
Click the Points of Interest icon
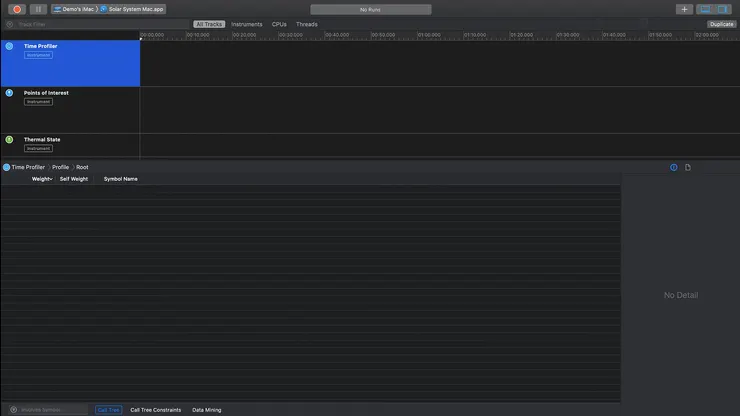pos(9,93)
